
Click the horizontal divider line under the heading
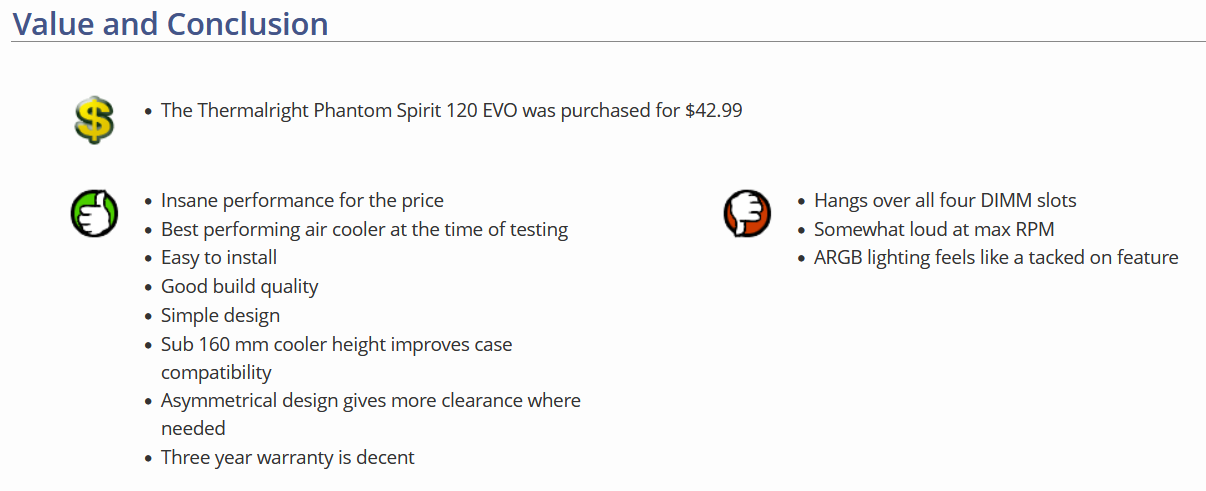pos(700,42)
